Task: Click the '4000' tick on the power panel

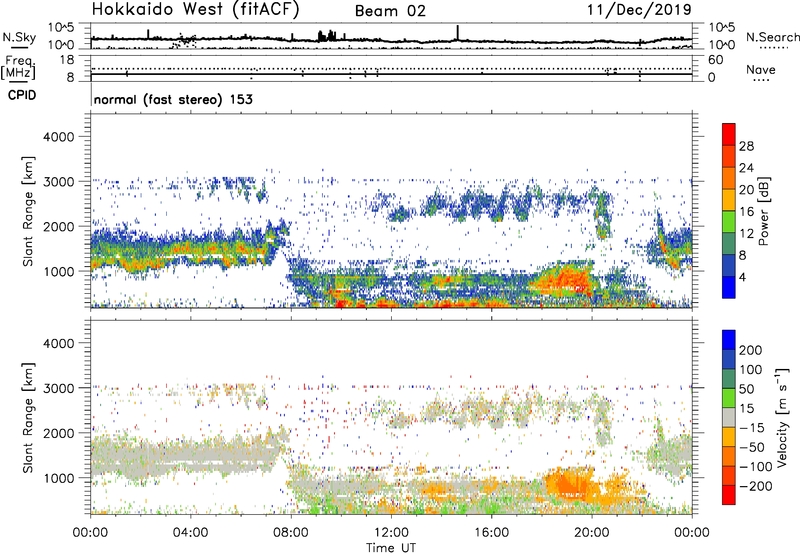Action: 58,137
